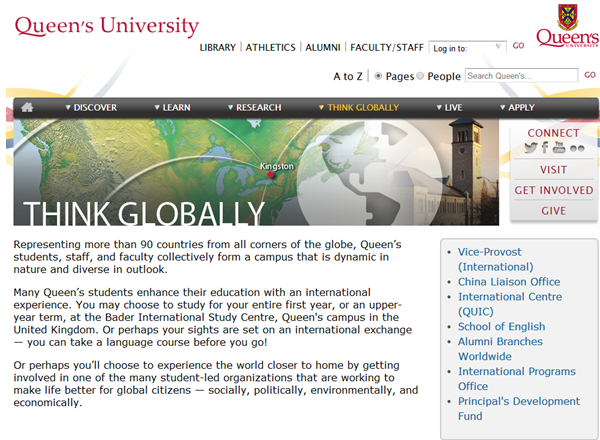Open the Principal's Development Fund link
600x440 pixels.
[519, 409]
